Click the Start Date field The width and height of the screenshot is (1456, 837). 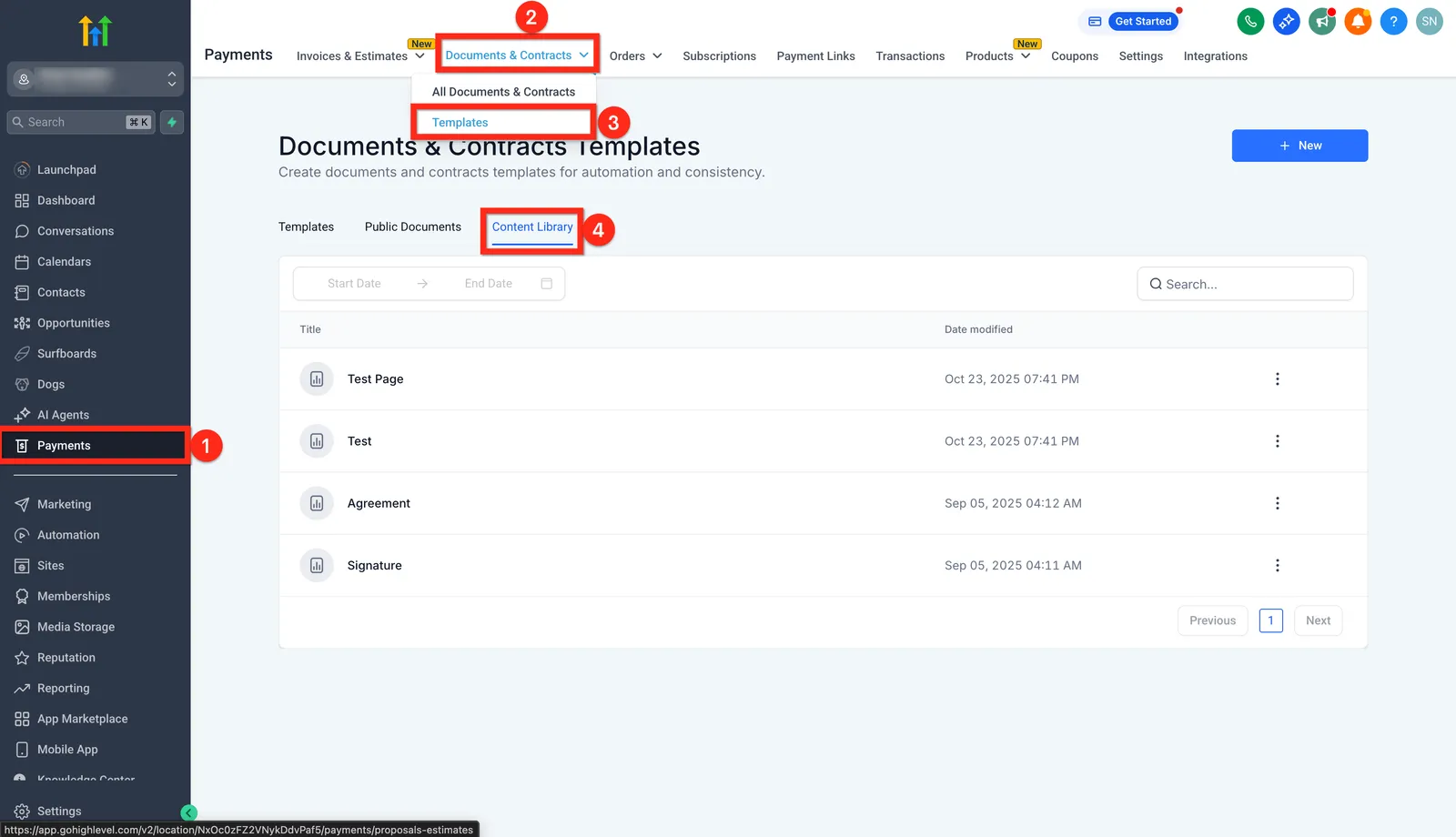point(354,284)
